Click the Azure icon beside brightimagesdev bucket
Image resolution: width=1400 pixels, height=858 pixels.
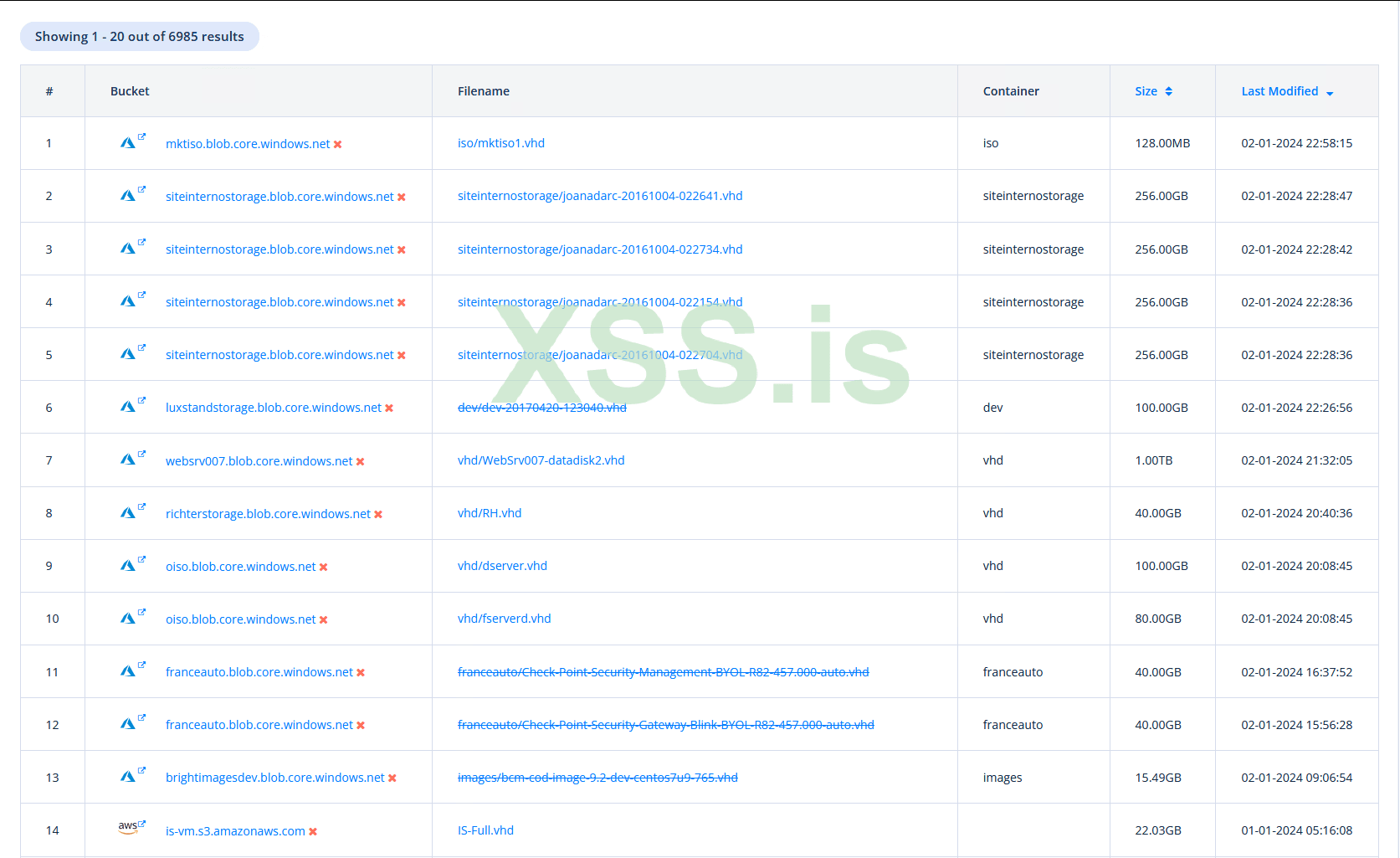[127, 776]
